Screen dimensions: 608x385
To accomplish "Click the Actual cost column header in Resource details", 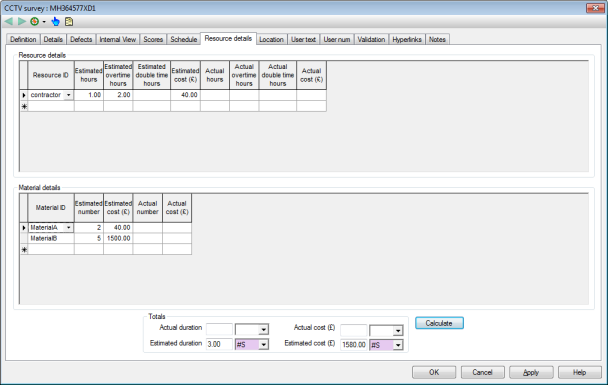I will [311, 75].
